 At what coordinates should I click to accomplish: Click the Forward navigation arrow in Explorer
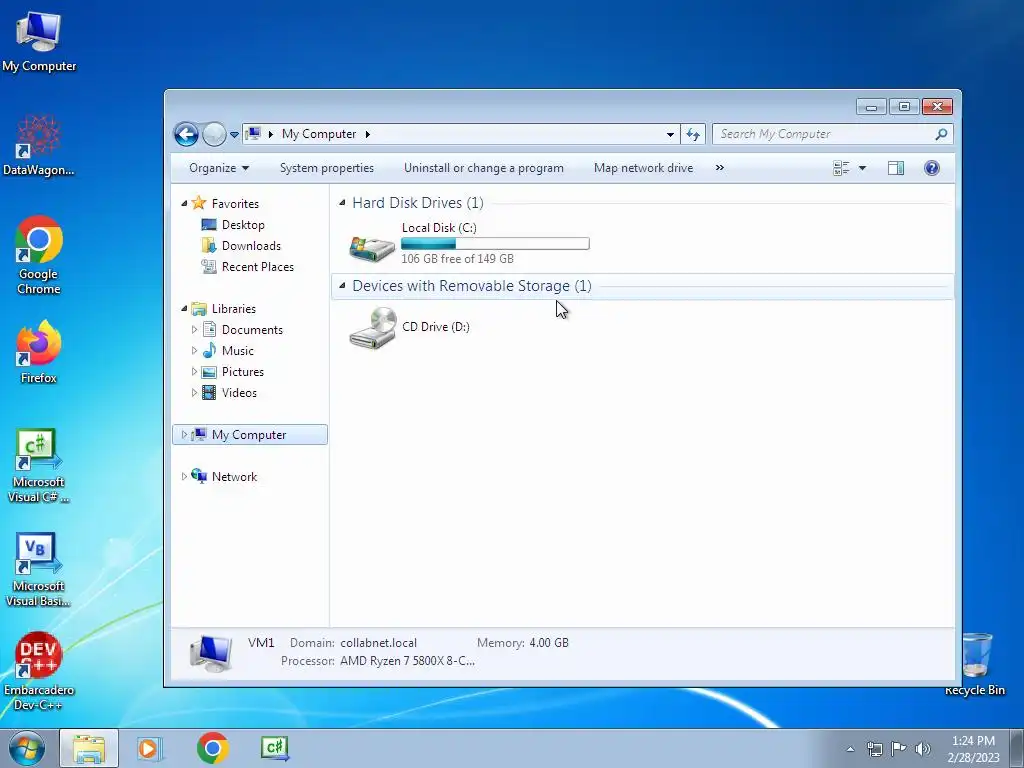coord(214,135)
